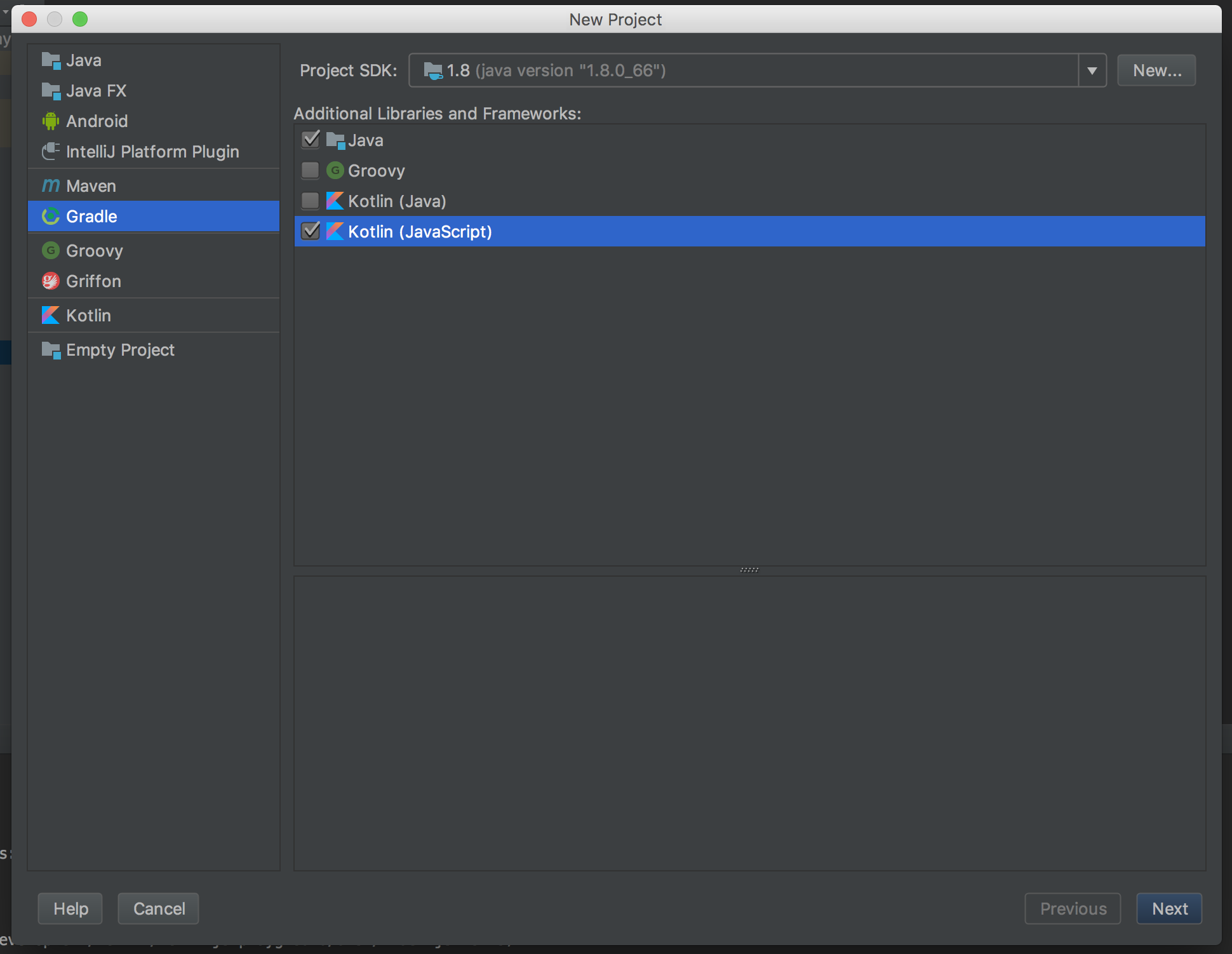
Task: Enable the Groovy framework checkbox
Action: 311,170
